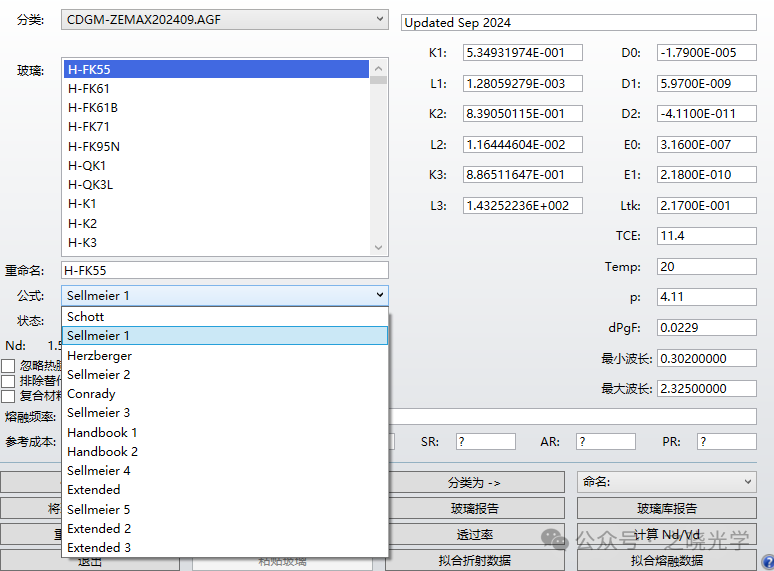
Task: Click the glass list scroll-up arrow
Action: (378, 69)
